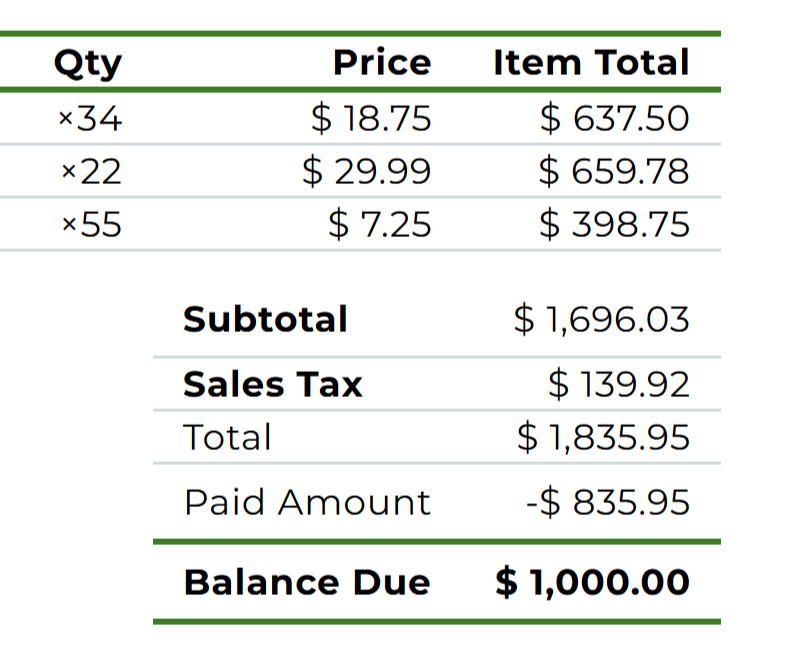Click the Sales Tax label

272,384
